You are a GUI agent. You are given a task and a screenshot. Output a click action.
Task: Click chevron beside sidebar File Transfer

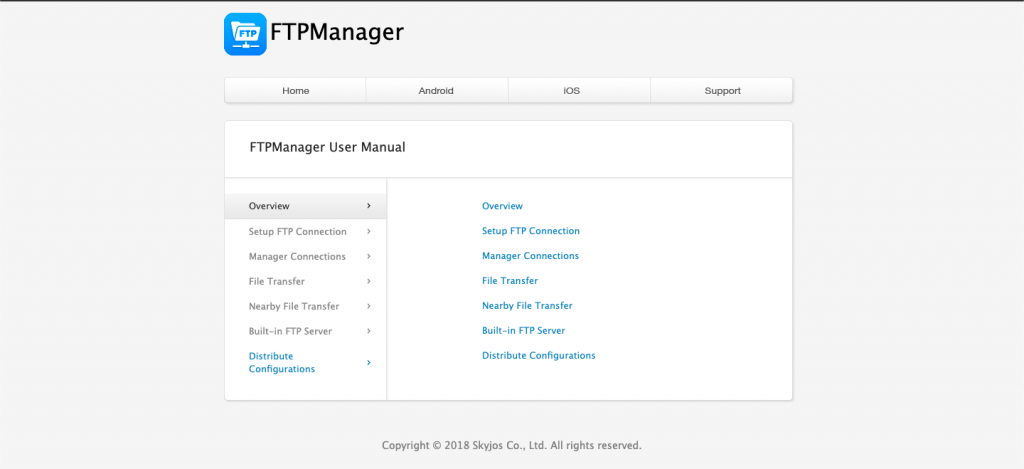tap(369, 281)
